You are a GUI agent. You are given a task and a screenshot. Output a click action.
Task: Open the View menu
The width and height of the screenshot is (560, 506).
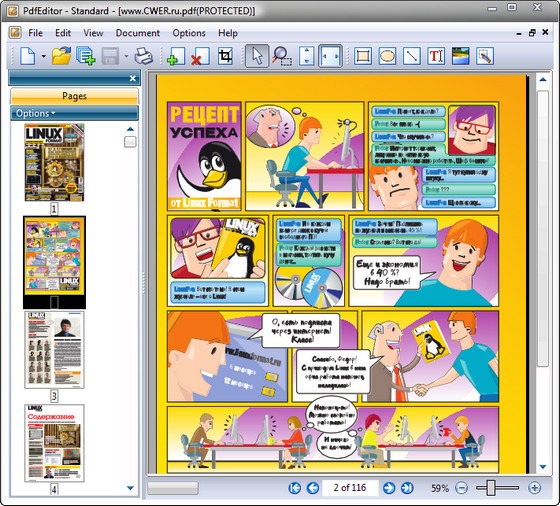click(93, 33)
